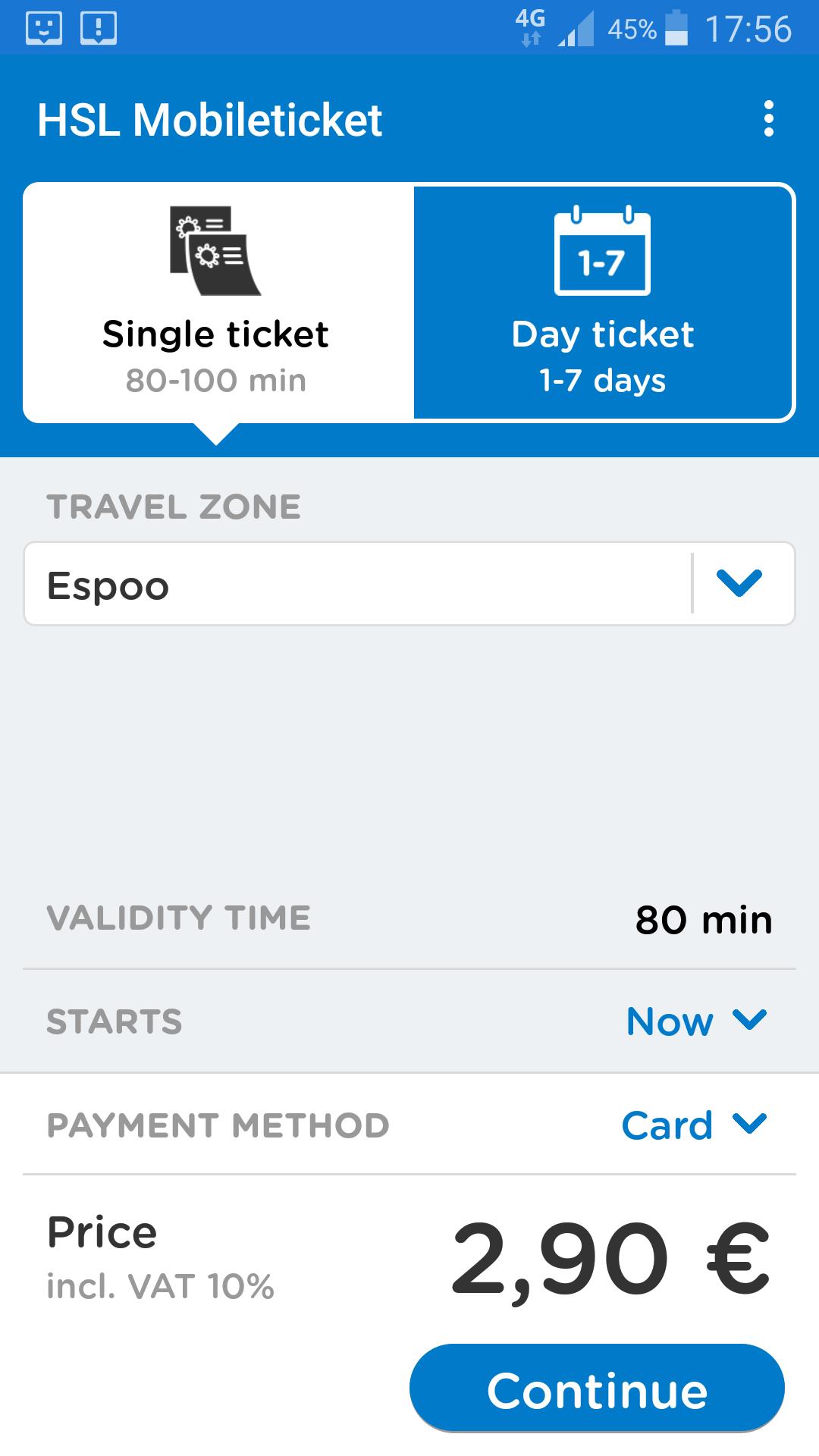Open the Card payment method dropdown
819x1456 pixels.
point(695,1125)
